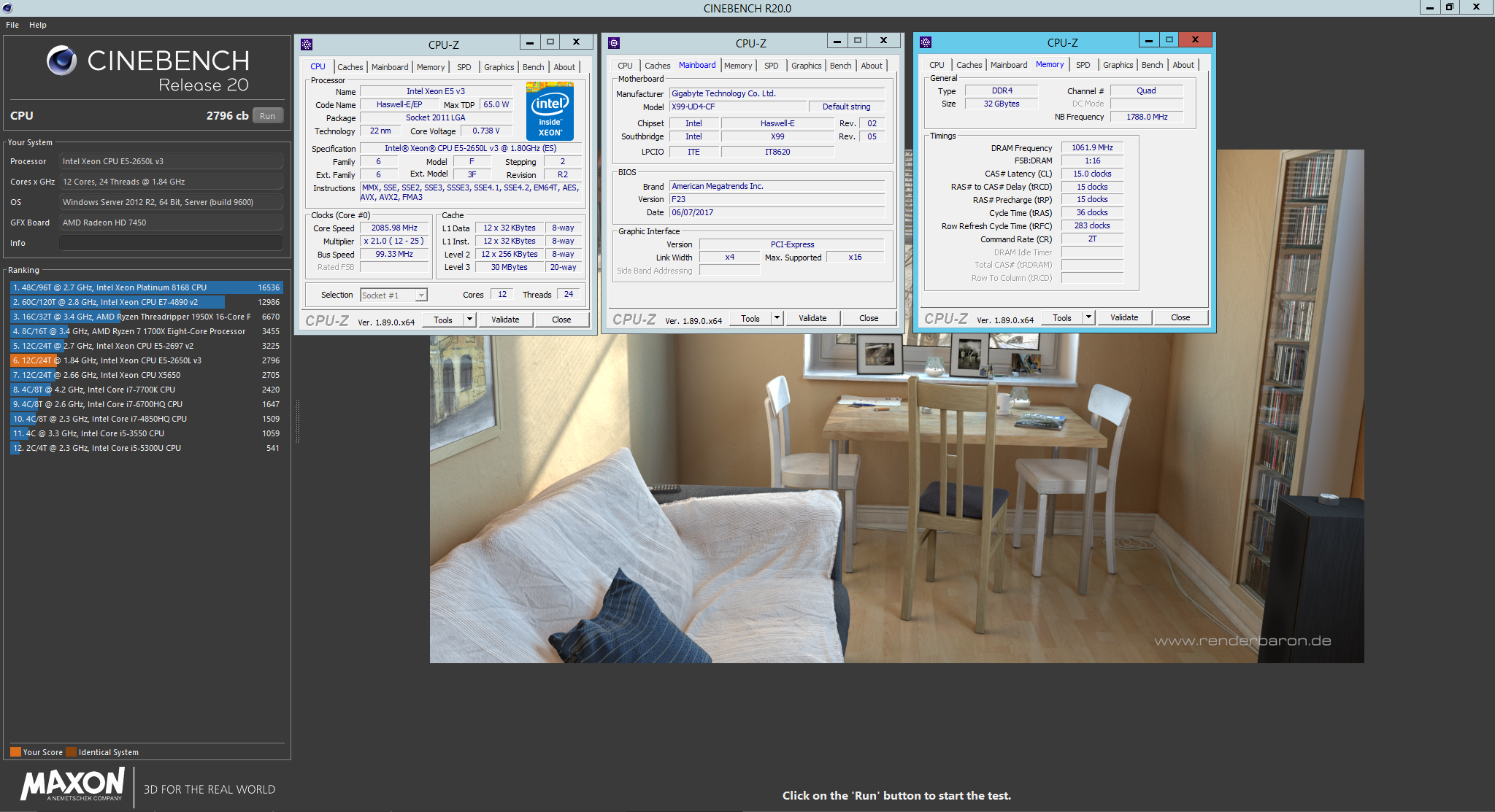Select ranking row Intel Xeon CPU X5650
1495x812 pixels.
[x=146, y=375]
